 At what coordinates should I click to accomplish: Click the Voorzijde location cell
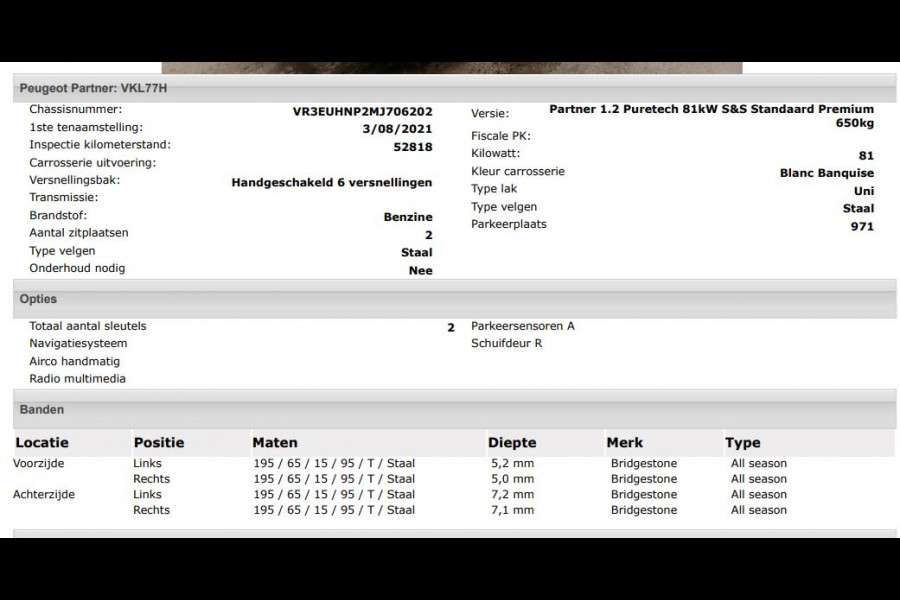38,463
